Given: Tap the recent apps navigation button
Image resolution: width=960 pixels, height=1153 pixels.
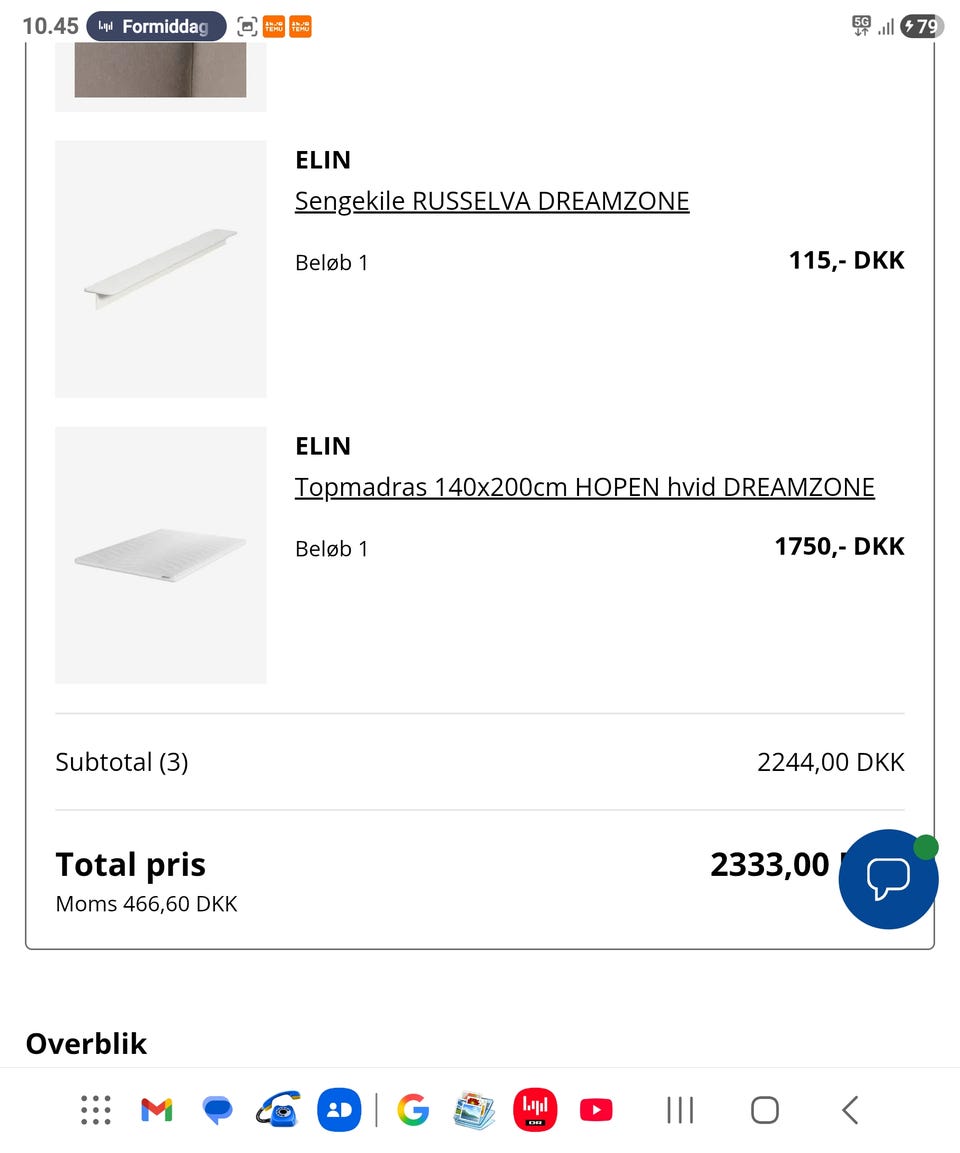Looking at the screenshot, I should [680, 1110].
